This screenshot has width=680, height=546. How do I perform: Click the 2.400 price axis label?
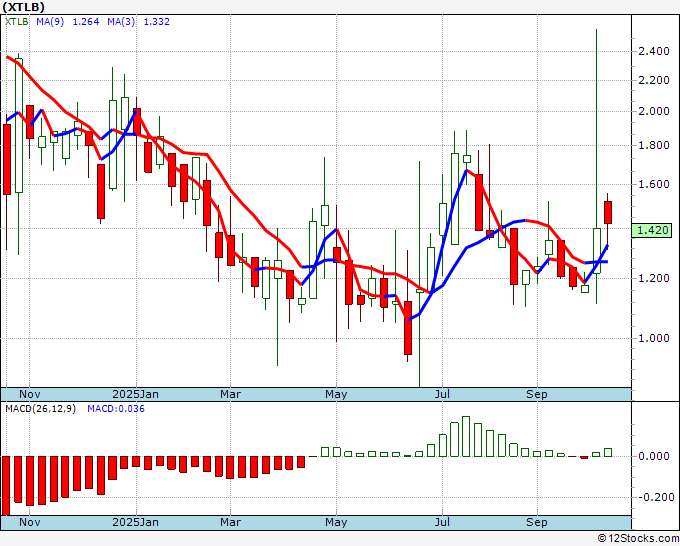pyautogui.click(x=654, y=51)
